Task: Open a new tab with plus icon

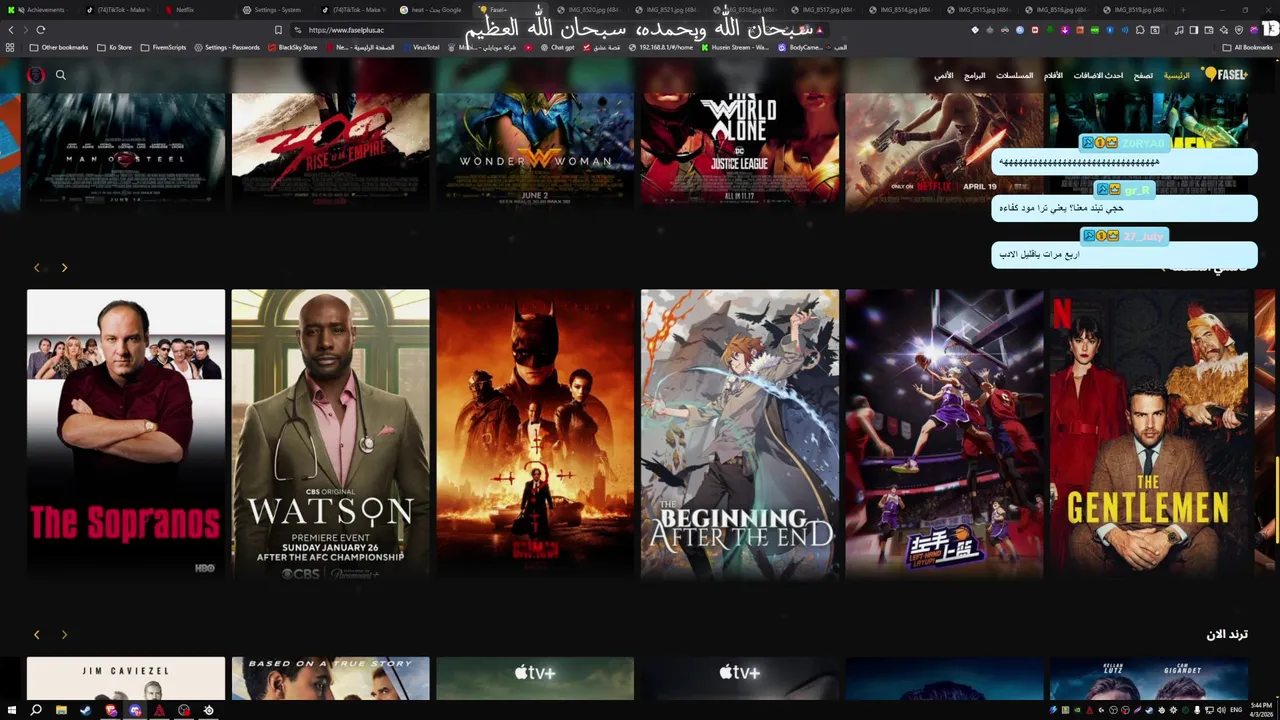Action: 1183,10
